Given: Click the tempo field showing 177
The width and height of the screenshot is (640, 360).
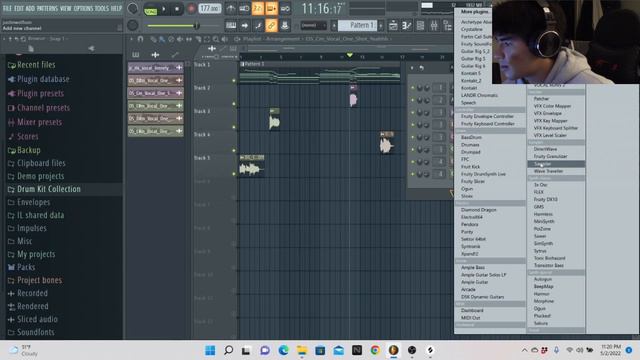Looking at the screenshot, I should [210, 9].
